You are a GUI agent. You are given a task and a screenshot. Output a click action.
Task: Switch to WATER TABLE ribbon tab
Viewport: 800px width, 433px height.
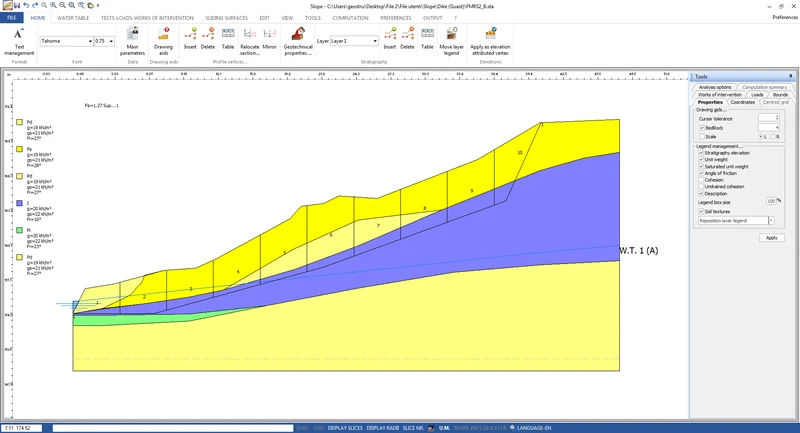pos(73,18)
